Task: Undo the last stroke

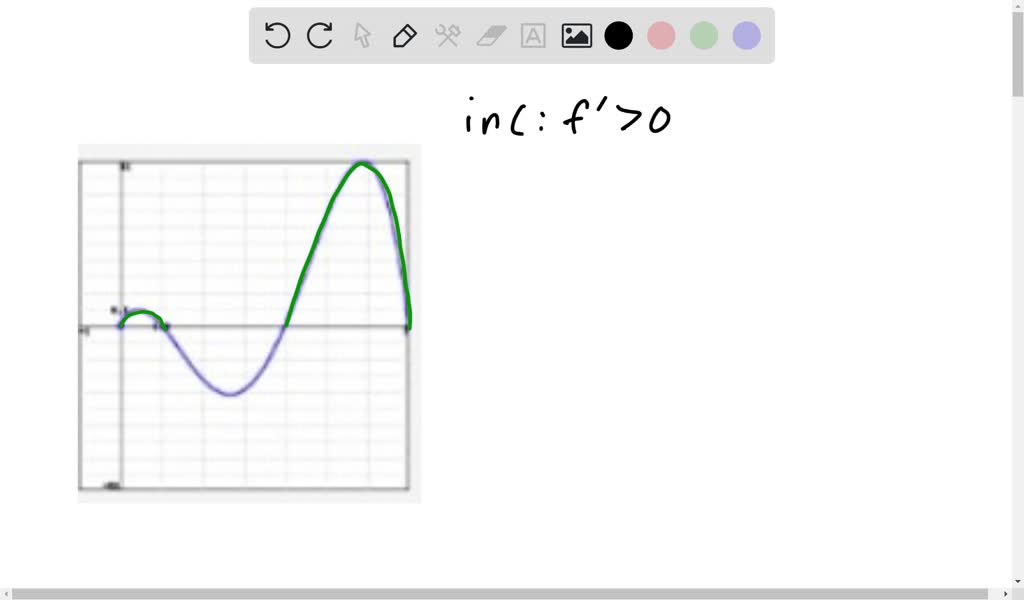Action: tap(276, 36)
